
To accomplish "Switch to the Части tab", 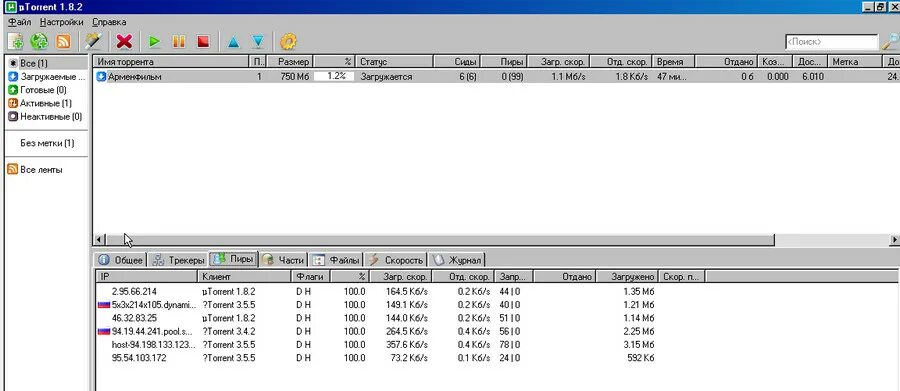I will 284,260.
